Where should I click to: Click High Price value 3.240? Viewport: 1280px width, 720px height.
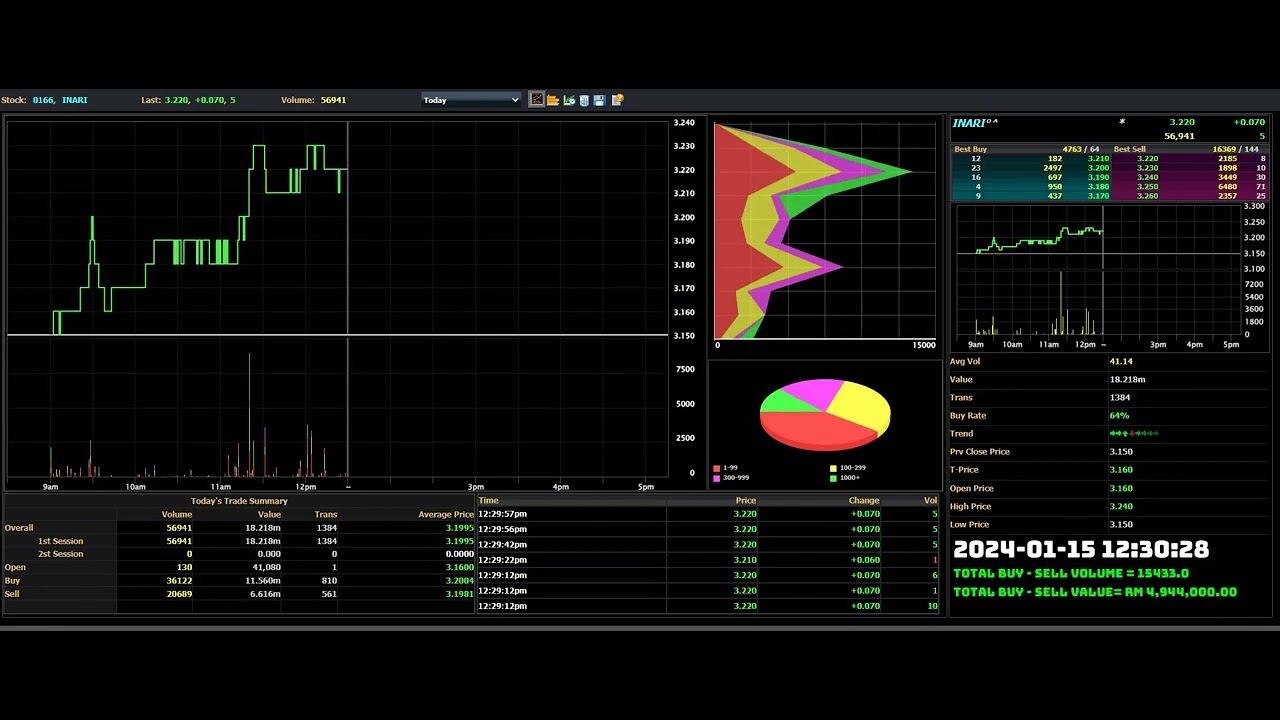(x=1121, y=506)
